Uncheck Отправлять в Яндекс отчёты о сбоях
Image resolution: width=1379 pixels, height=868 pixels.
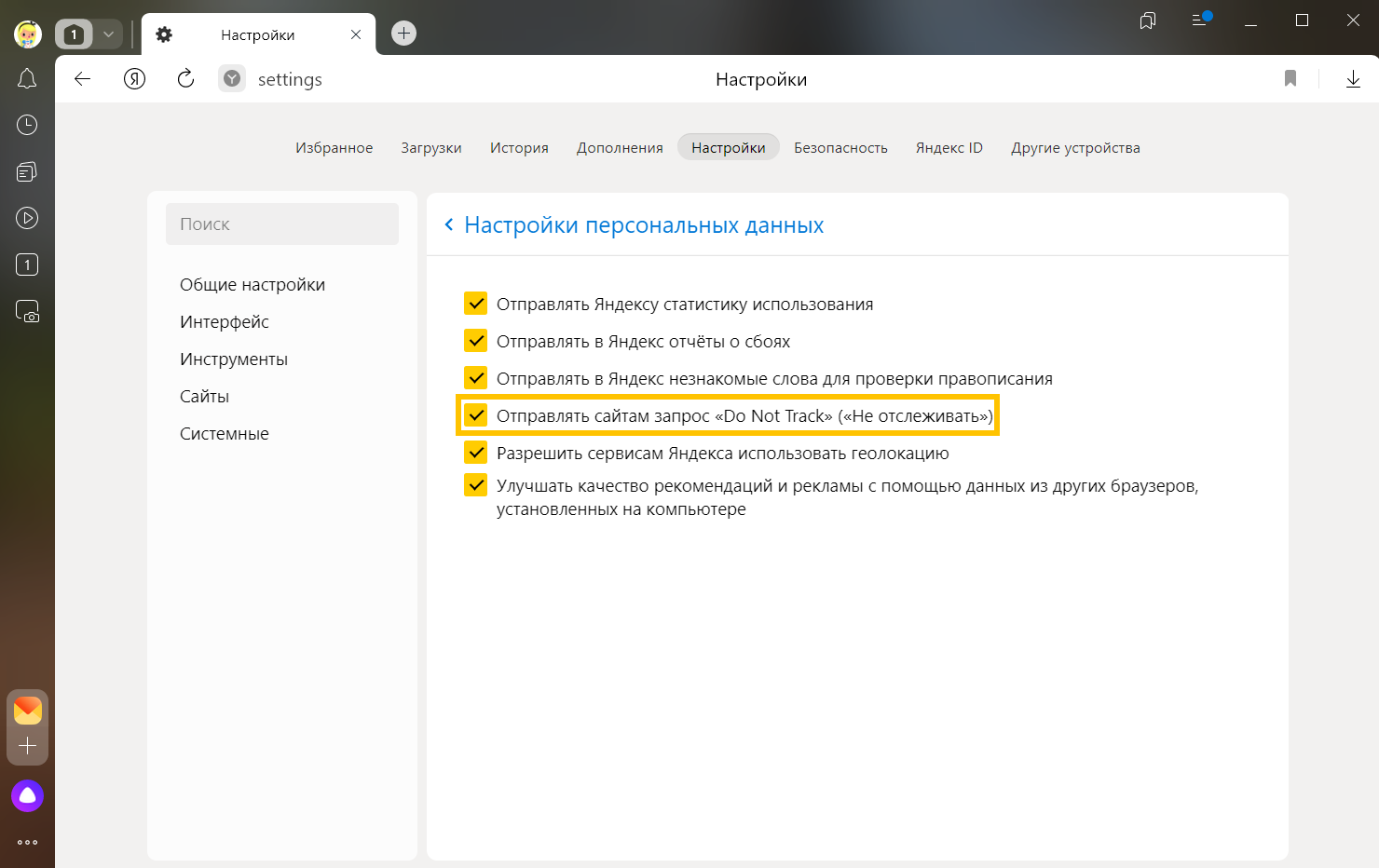coord(476,341)
